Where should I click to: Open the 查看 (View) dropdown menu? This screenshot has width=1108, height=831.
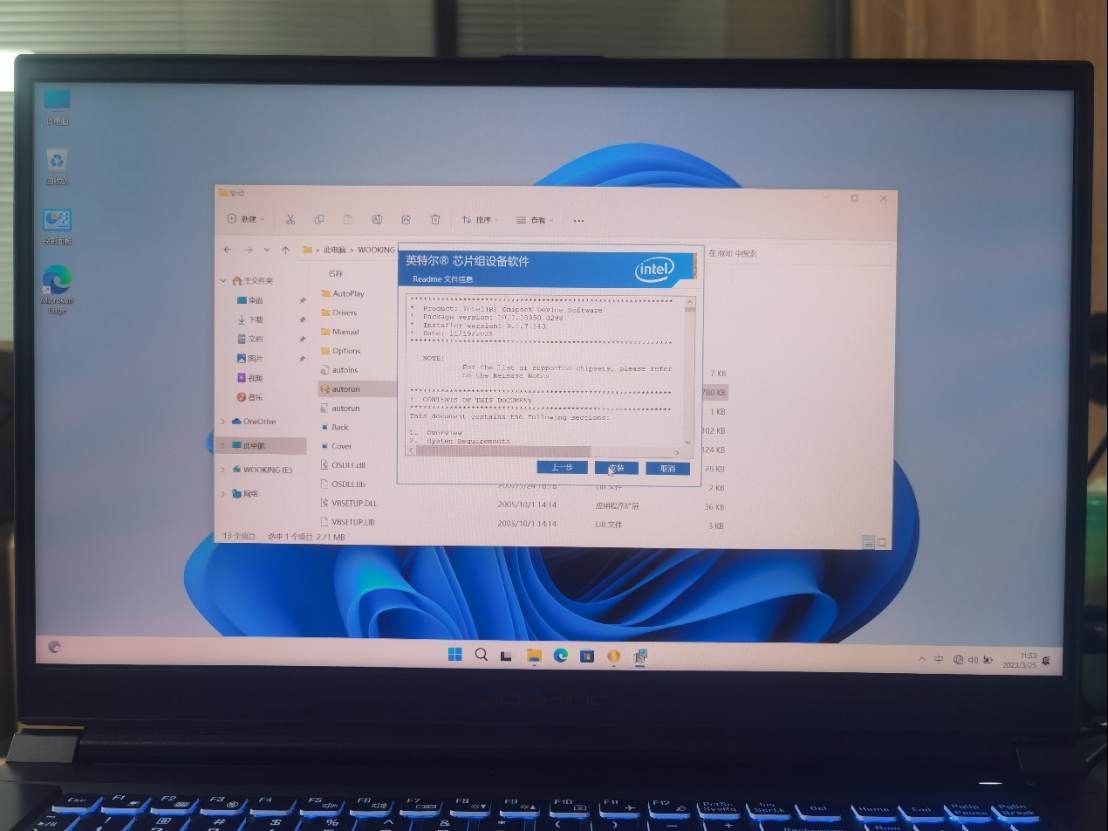[535, 220]
